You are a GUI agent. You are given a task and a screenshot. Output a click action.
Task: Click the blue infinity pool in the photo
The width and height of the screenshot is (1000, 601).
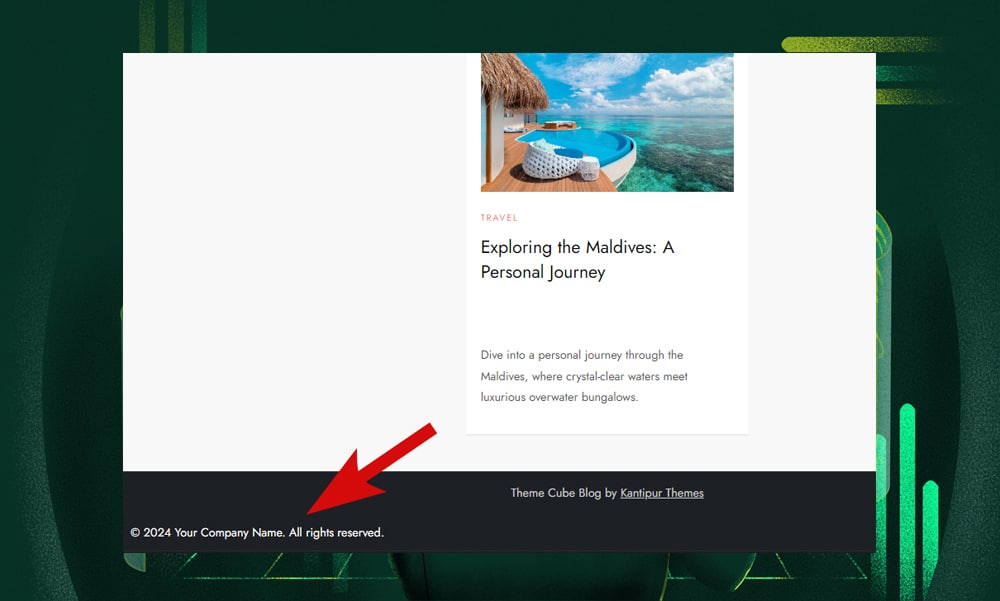click(x=582, y=143)
